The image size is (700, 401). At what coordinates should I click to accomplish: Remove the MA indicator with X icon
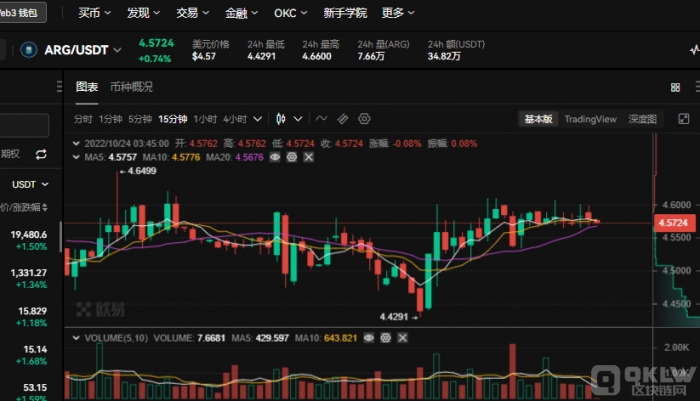point(307,157)
